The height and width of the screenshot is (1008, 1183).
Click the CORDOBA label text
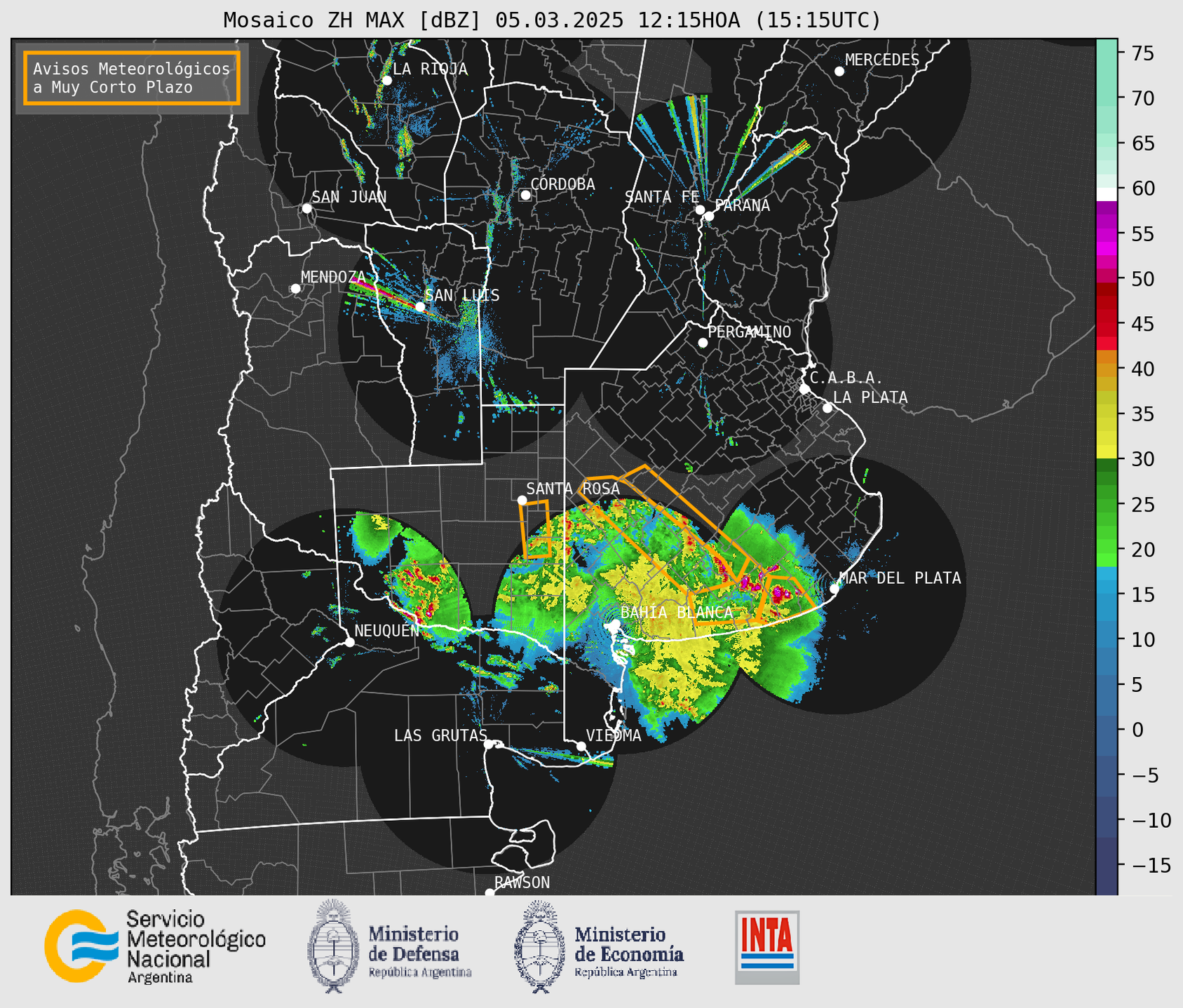pos(562,184)
